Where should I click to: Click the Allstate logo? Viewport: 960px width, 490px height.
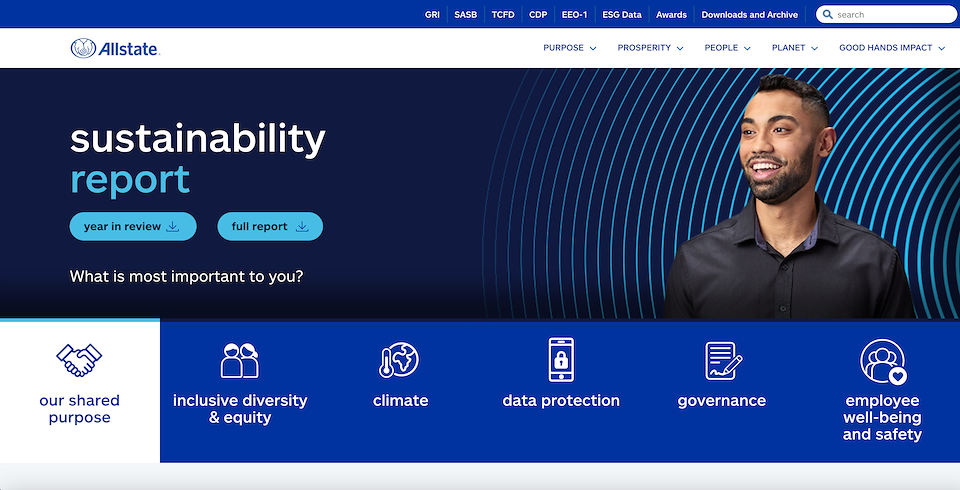(x=115, y=48)
